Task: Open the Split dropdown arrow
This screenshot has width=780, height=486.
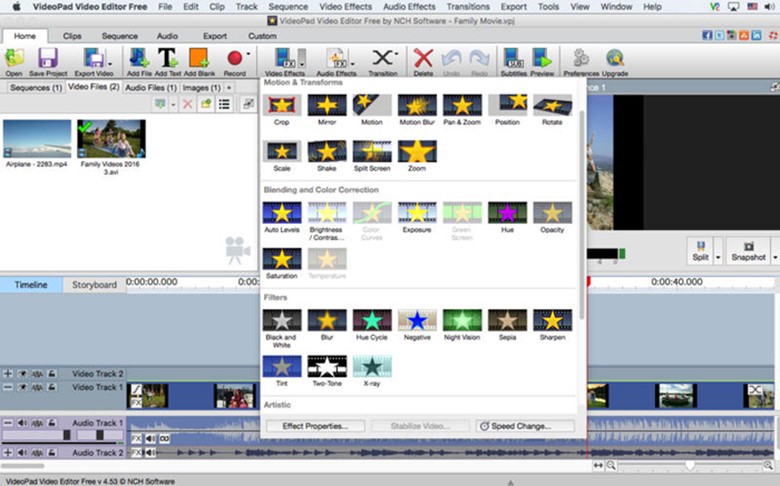Action: coord(718,257)
